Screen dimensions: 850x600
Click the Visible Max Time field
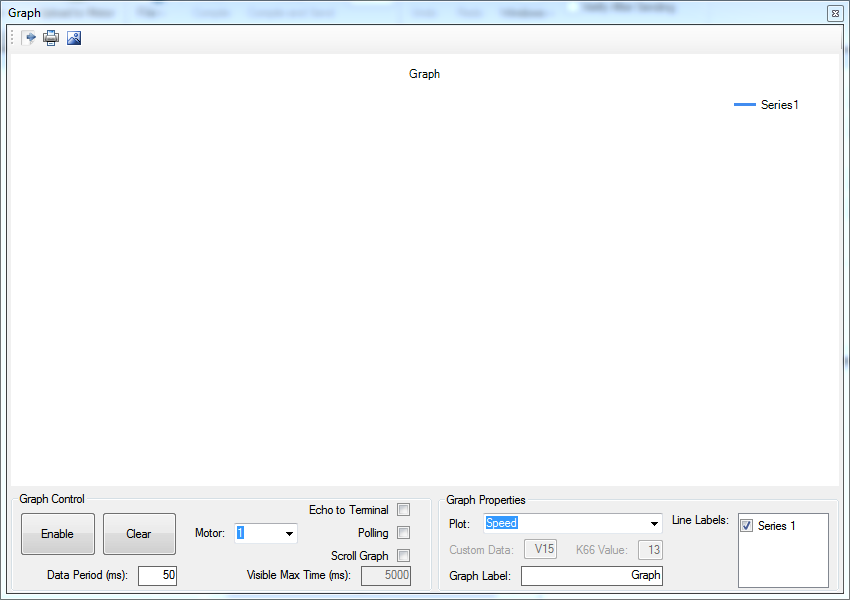(385, 576)
